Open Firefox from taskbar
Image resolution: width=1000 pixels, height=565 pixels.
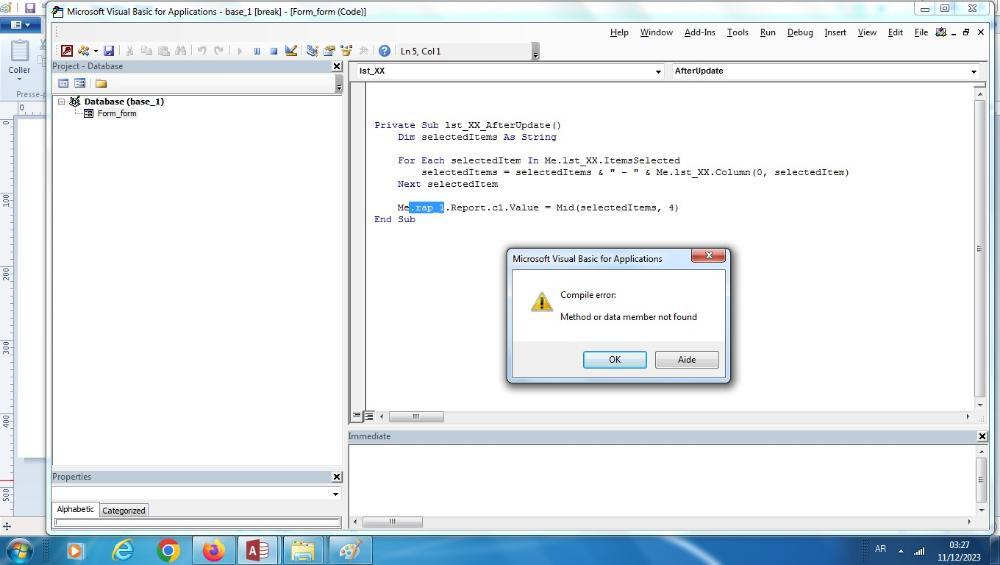click(213, 550)
